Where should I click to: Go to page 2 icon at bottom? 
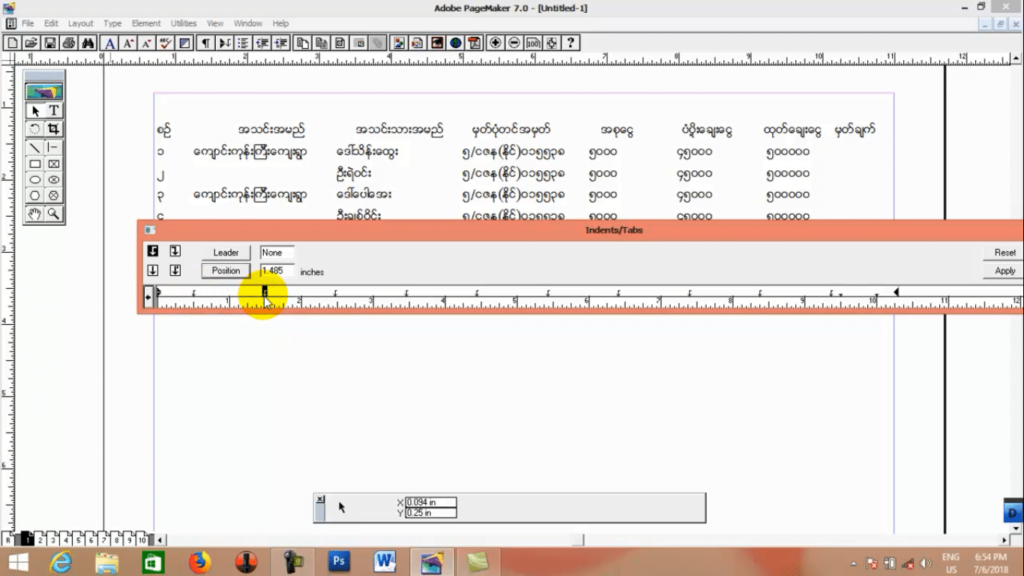[40, 539]
